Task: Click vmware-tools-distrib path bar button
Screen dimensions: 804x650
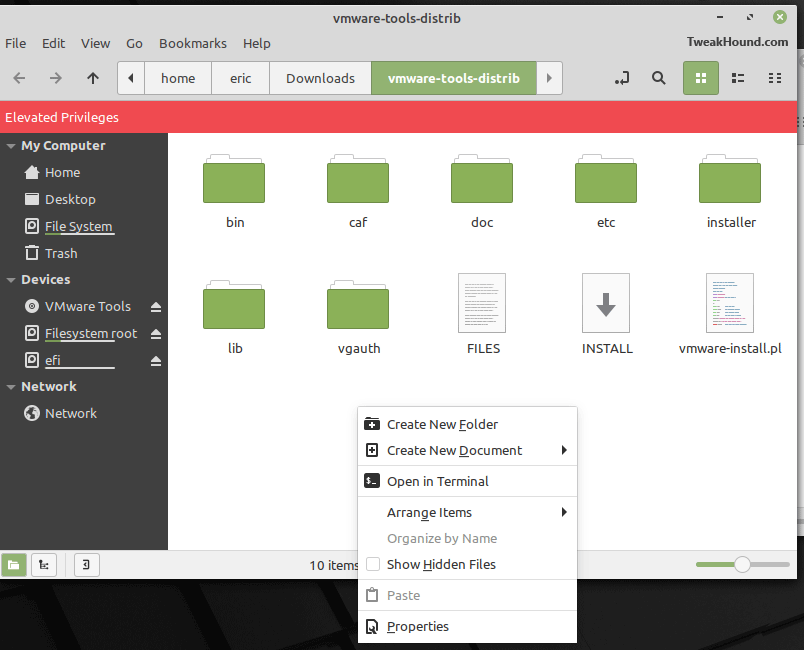Action: pos(454,78)
